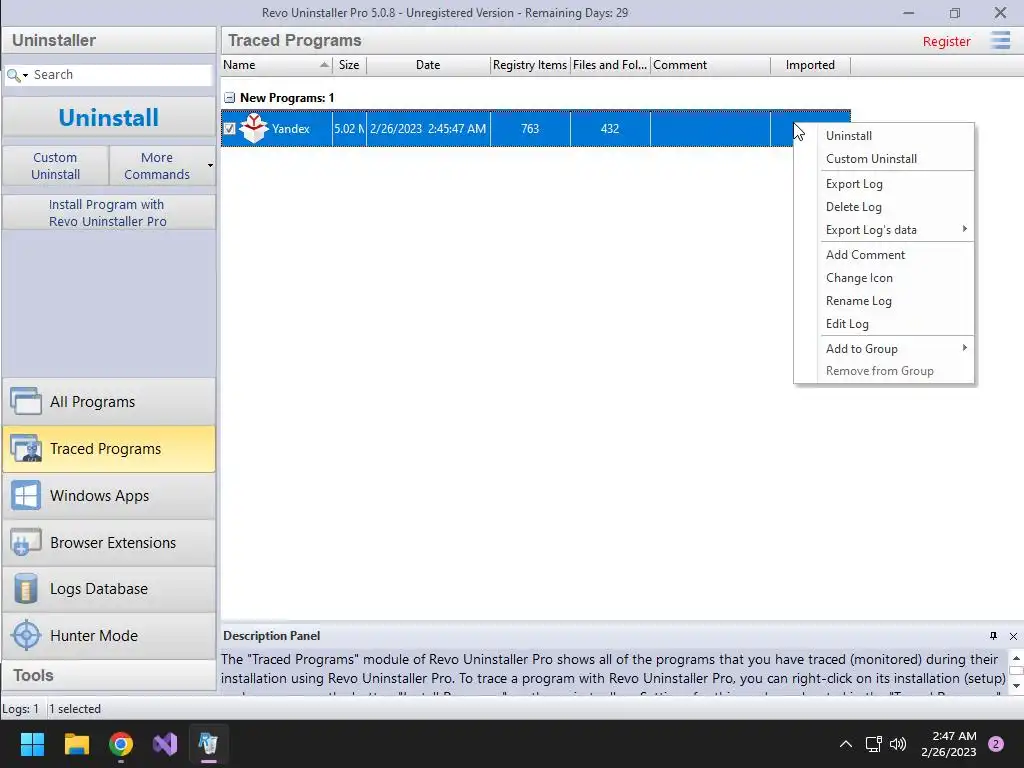This screenshot has width=1024, height=768.
Task: Click the Custom Uninstall sidebar button
Action: pyautogui.click(x=56, y=166)
